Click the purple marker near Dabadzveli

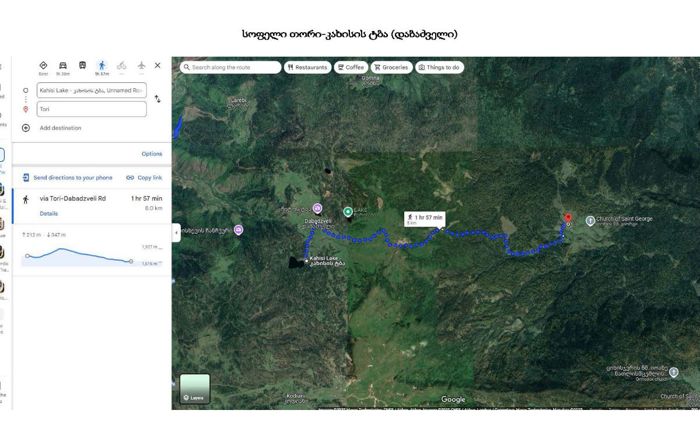(x=317, y=208)
